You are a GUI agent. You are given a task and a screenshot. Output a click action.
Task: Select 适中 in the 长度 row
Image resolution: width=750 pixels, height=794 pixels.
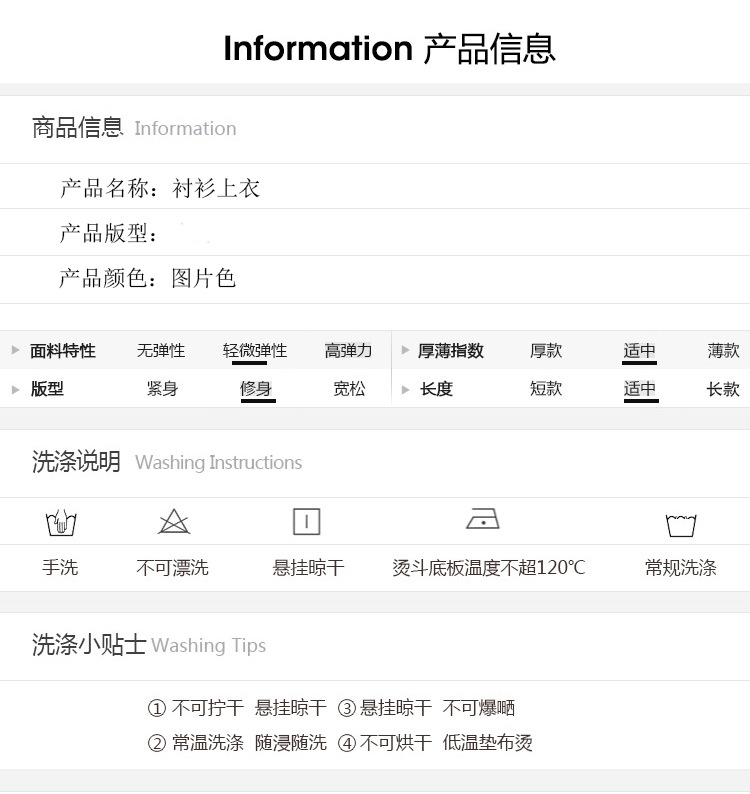[641, 390]
